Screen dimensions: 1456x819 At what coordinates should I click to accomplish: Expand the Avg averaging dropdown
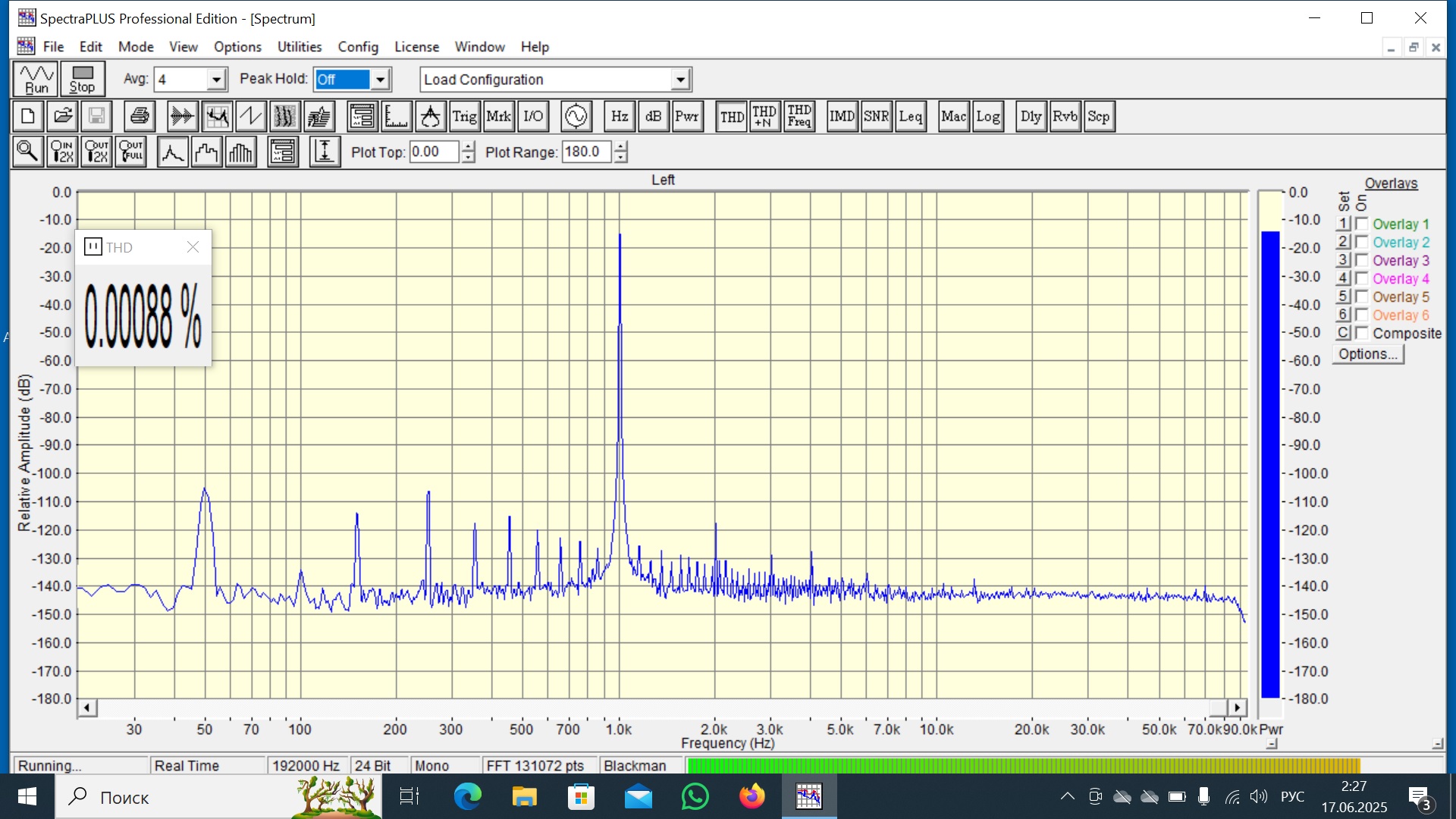coord(216,80)
